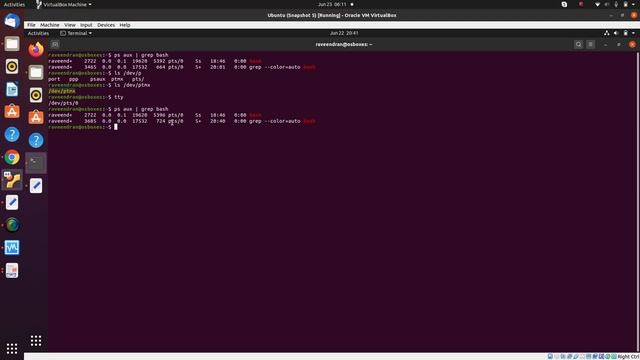Open the guest clock Jun 22 20:41
Viewport: 640px width, 360px height.
[344, 33]
